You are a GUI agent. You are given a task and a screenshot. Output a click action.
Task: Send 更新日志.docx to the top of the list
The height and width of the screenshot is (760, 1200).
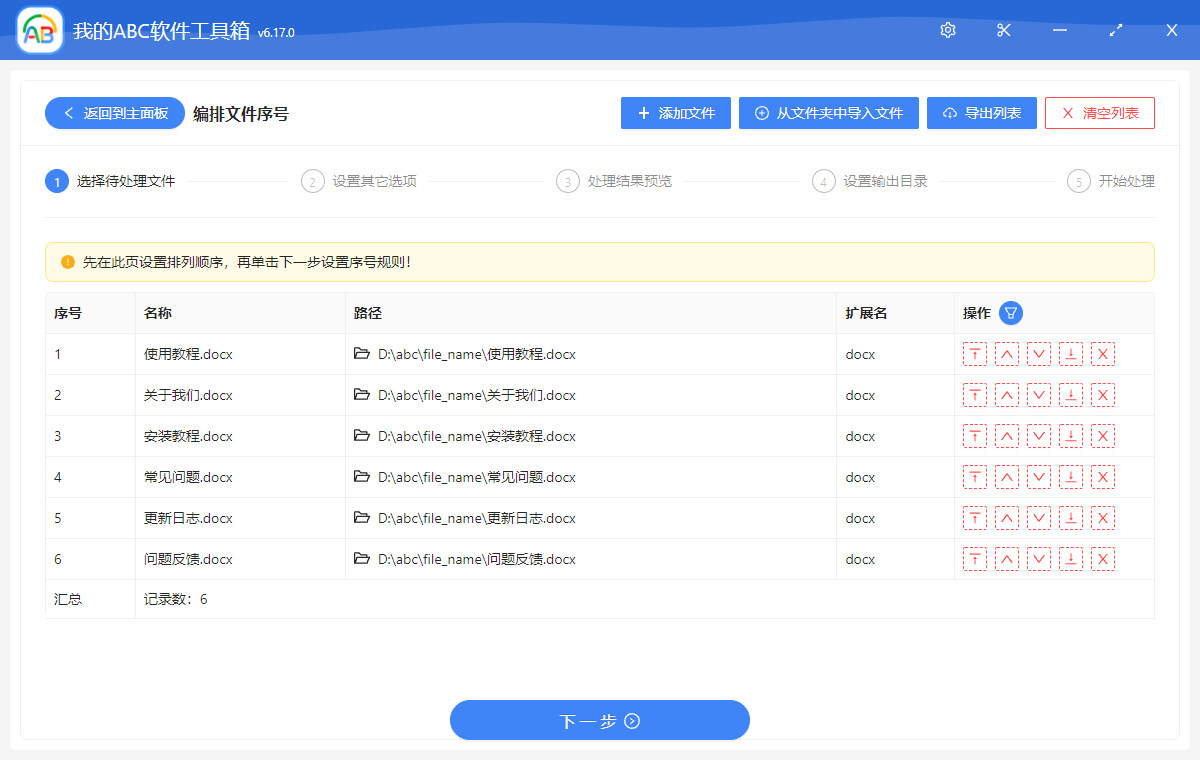(975, 517)
